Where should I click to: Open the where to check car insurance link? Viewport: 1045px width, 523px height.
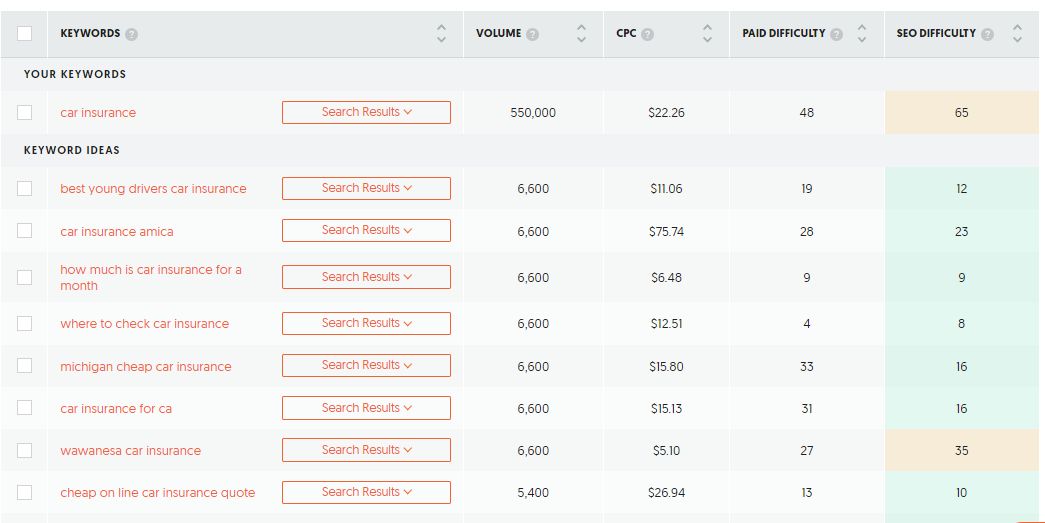pos(144,324)
